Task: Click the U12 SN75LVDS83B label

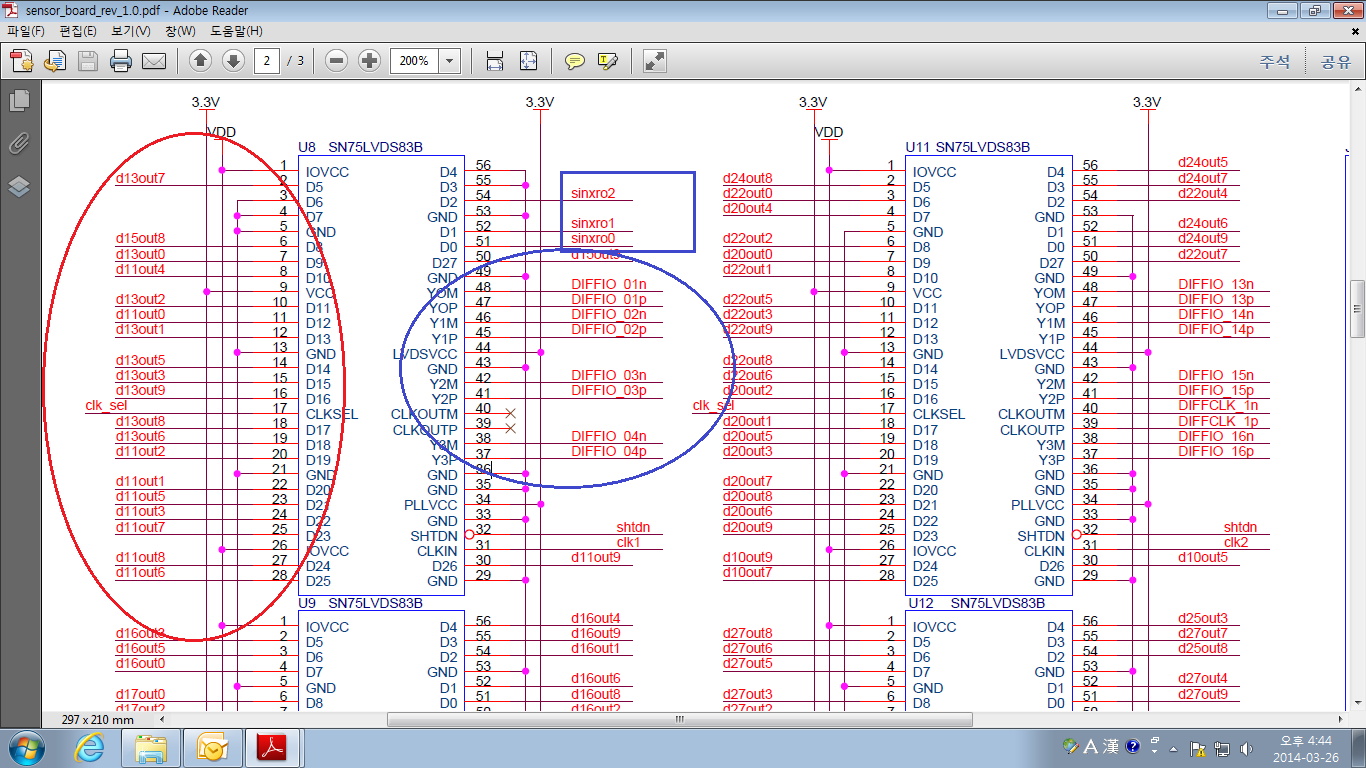Action: point(976,603)
